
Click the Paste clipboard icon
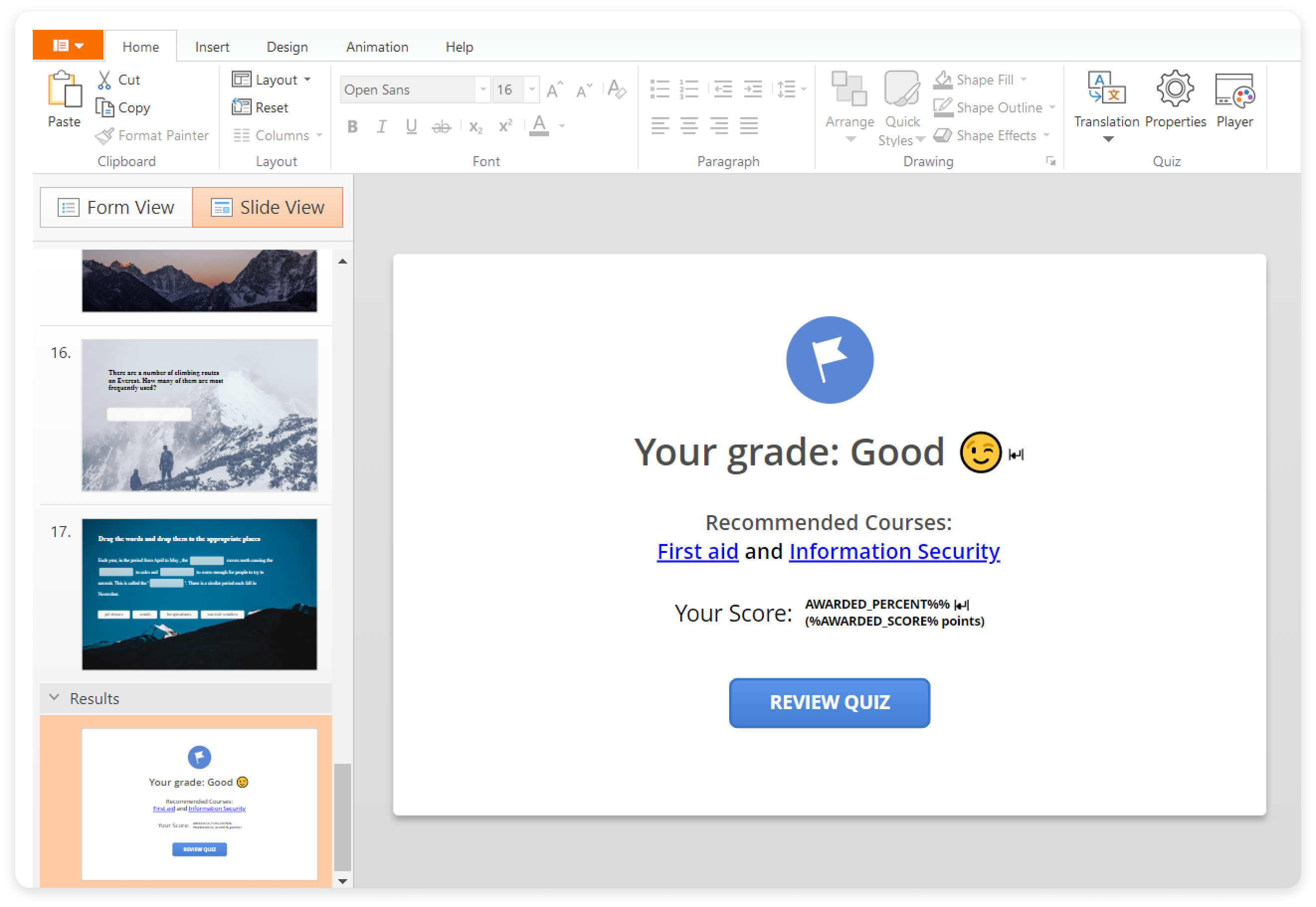point(64,89)
